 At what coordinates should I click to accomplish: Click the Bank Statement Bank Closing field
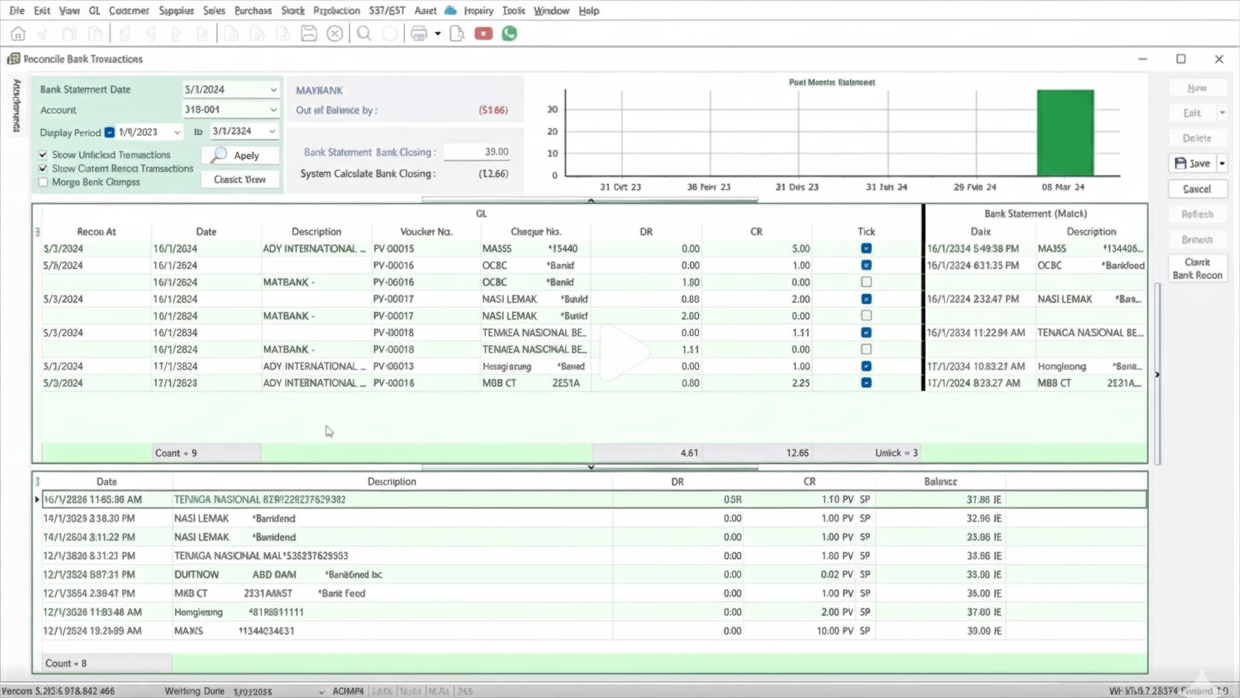coord(478,152)
